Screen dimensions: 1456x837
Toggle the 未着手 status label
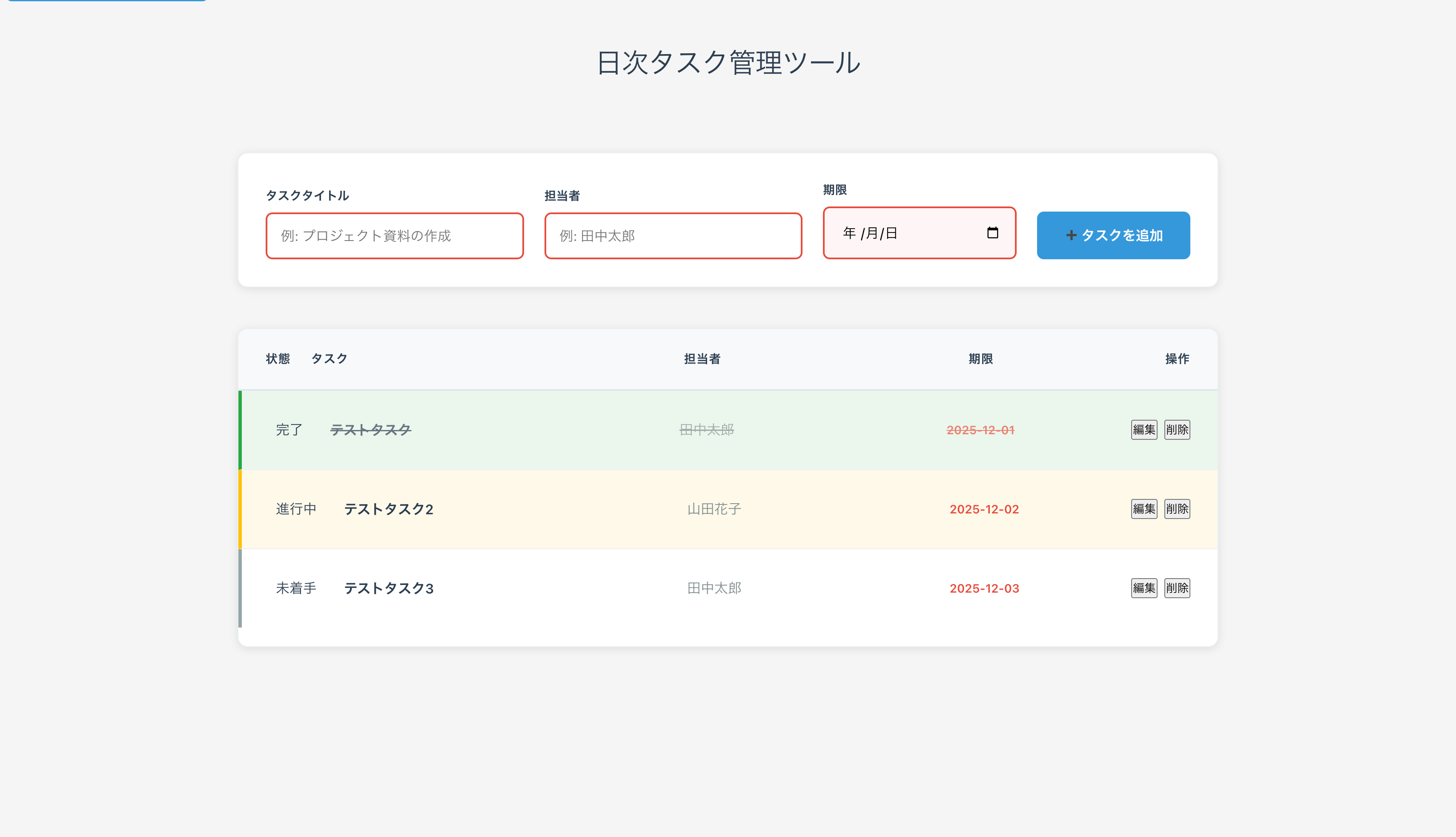click(296, 588)
